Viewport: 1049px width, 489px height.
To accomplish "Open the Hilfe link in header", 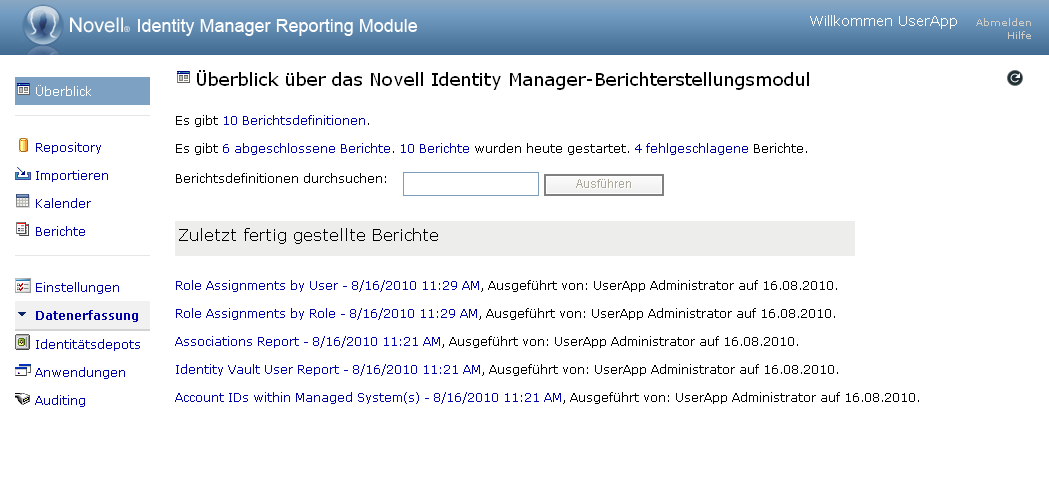I will (x=1019, y=35).
